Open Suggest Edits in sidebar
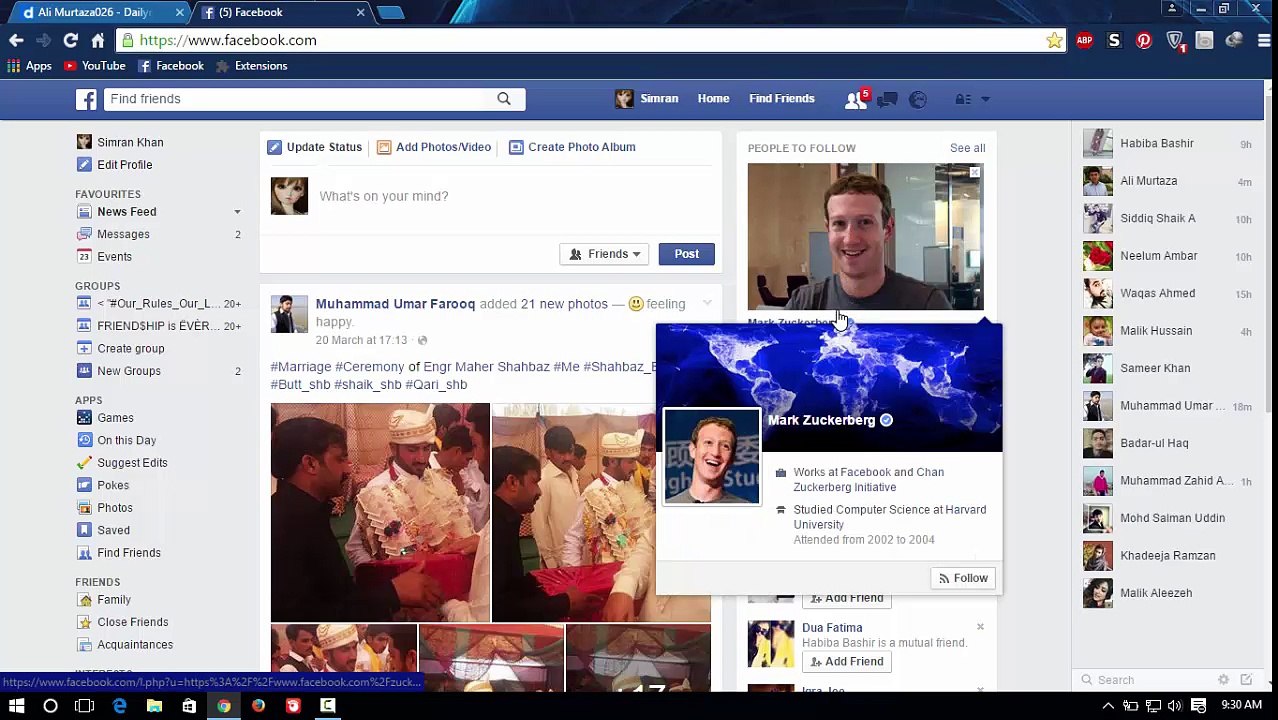This screenshot has width=1278, height=720. click(132, 463)
